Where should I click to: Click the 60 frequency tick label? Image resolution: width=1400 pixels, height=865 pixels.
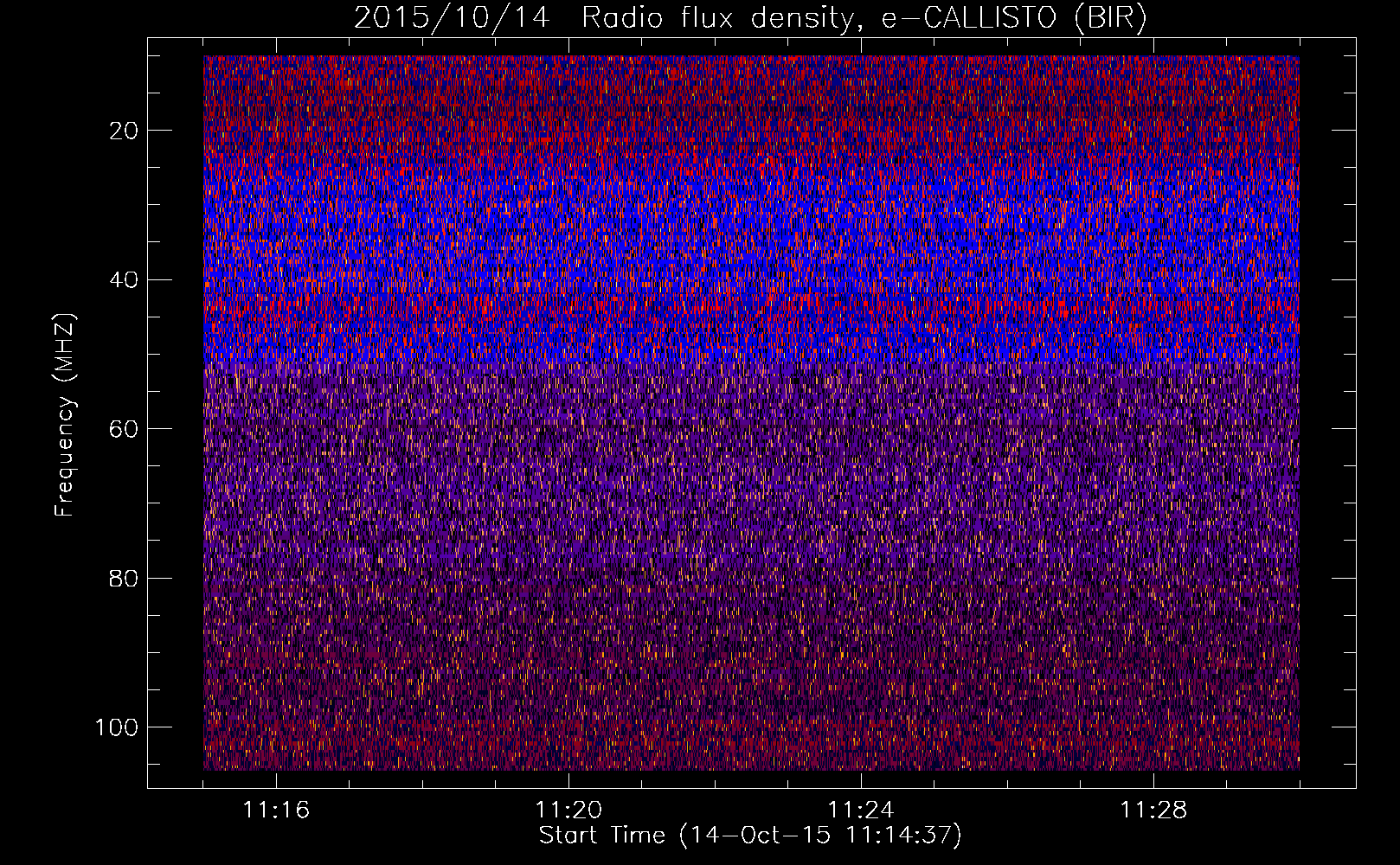tap(125, 429)
